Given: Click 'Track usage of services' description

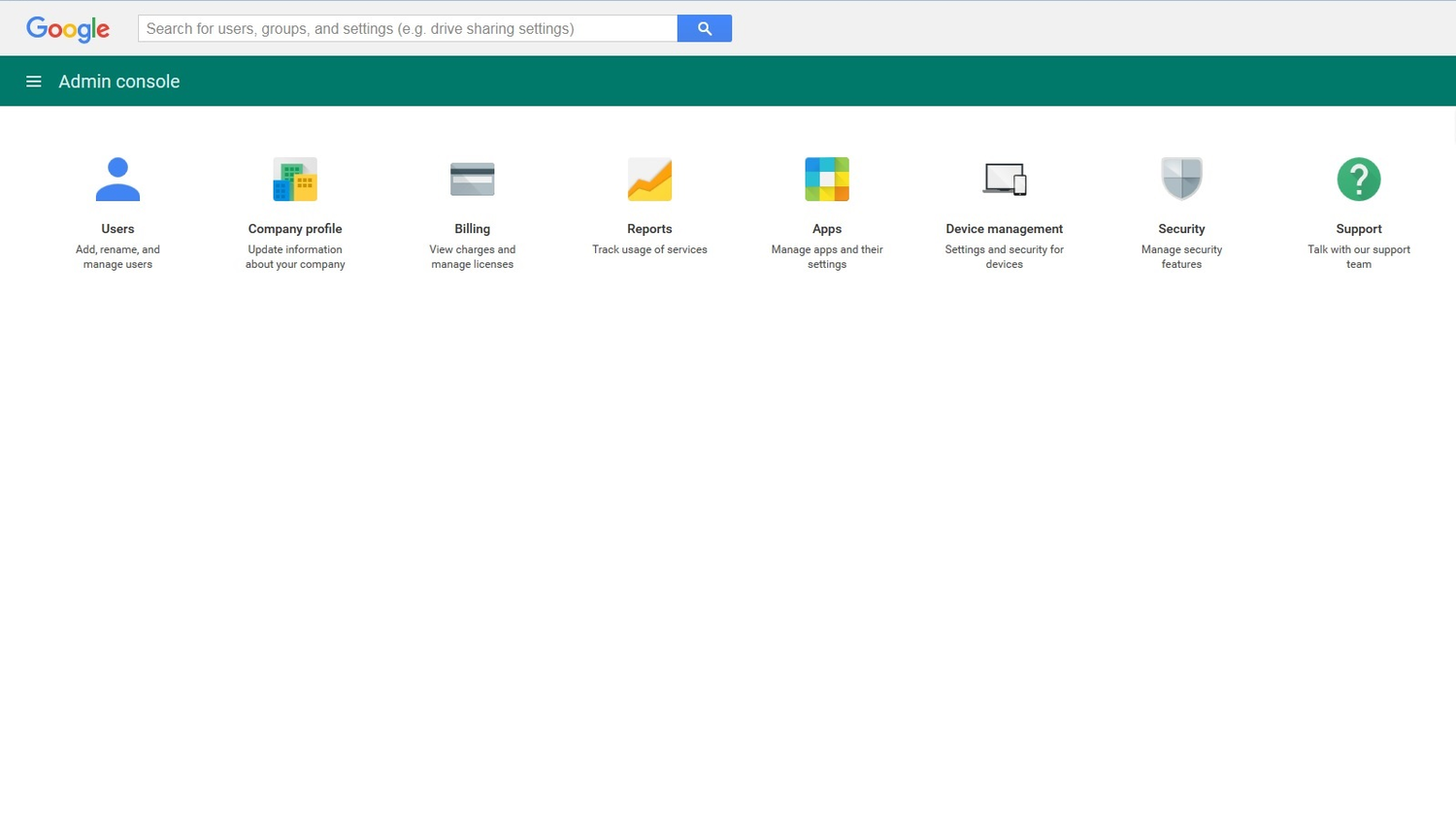Looking at the screenshot, I should (649, 249).
